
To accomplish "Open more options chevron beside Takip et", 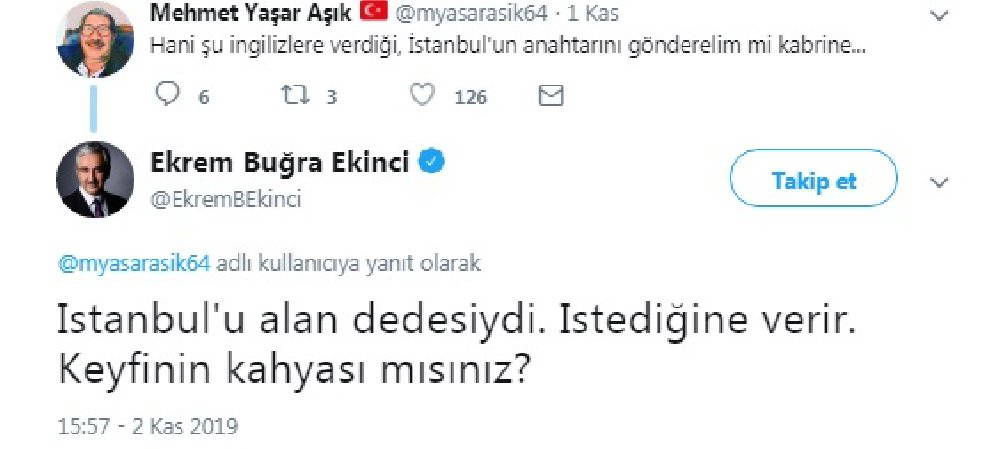I will point(938,182).
